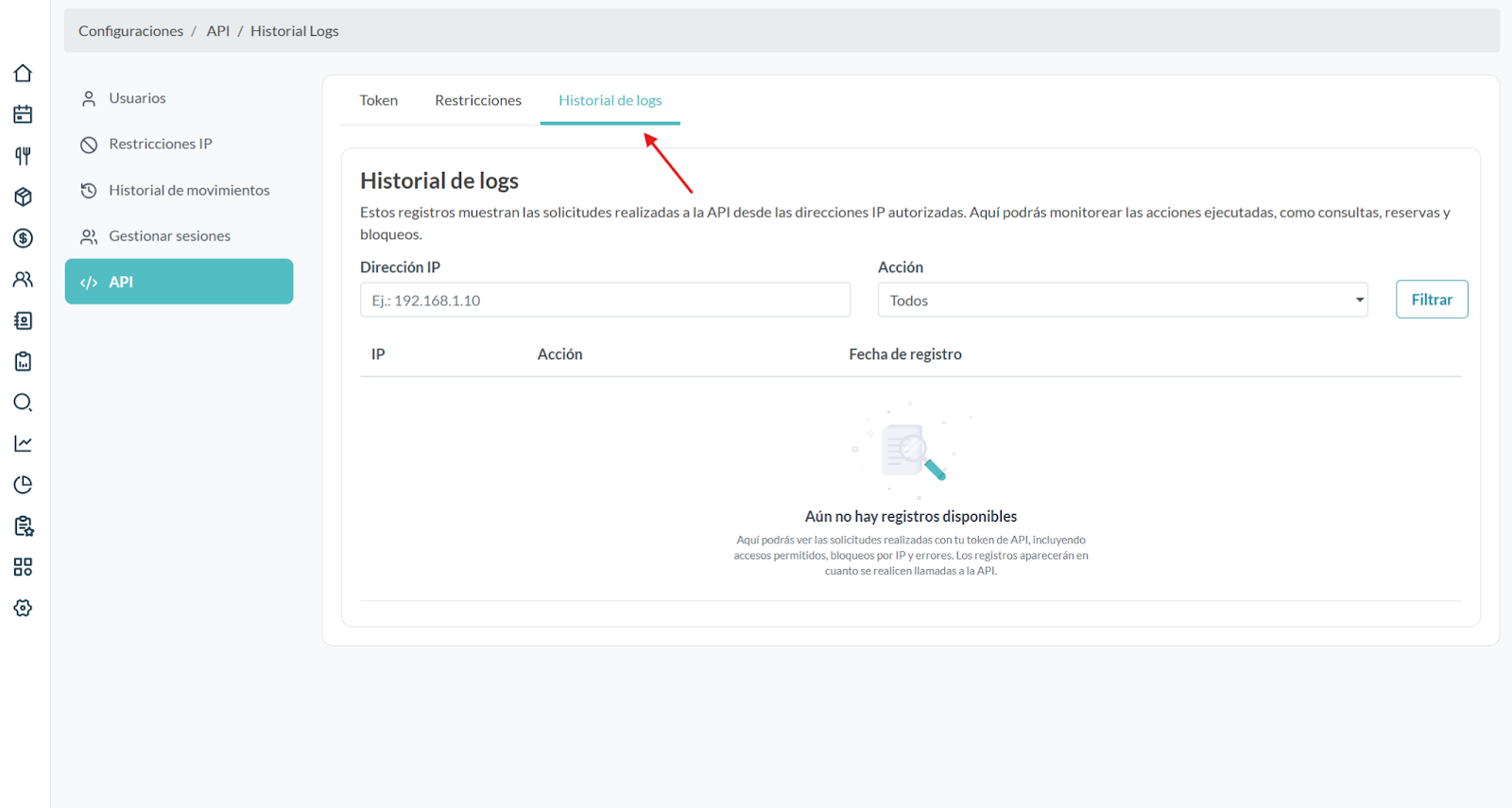Click the home icon in left sidebar
This screenshot has height=808, width=1512.
[24, 74]
